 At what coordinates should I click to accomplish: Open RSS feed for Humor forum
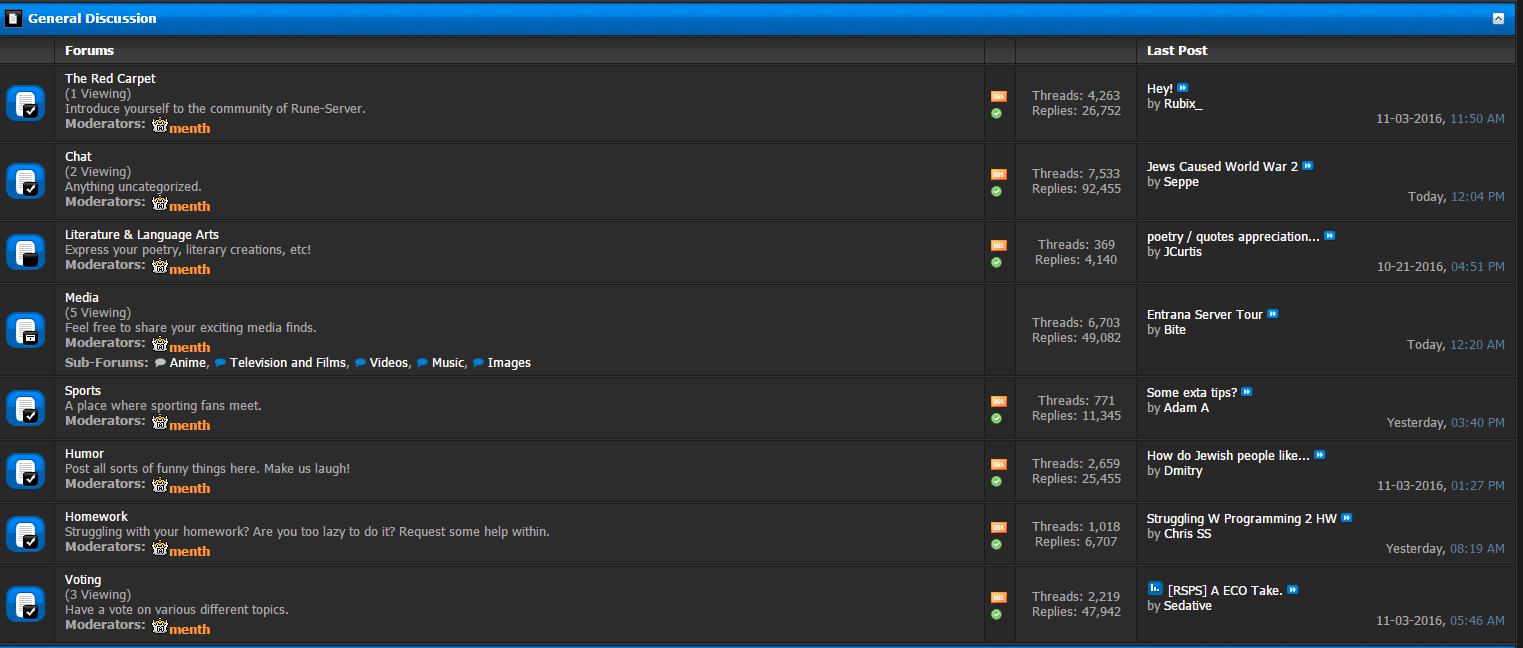(999, 464)
